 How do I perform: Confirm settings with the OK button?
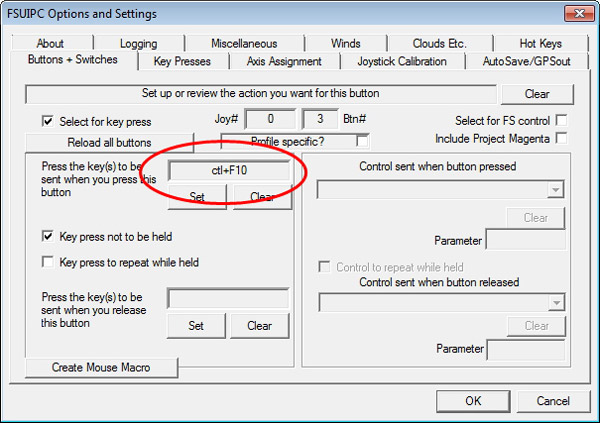point(474,400)
